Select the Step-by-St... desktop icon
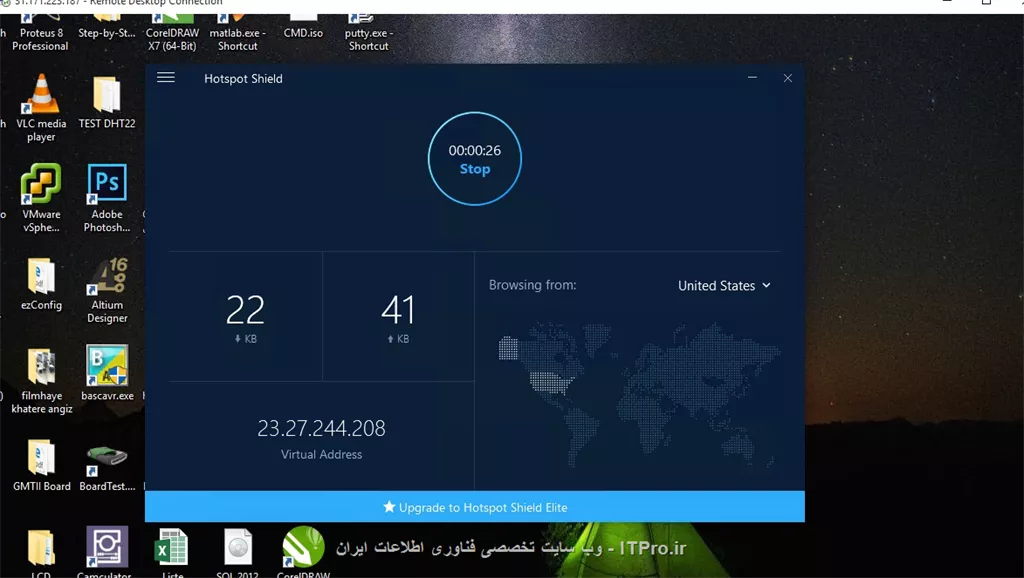This screenshot has height=578, width=1024. 106,27
